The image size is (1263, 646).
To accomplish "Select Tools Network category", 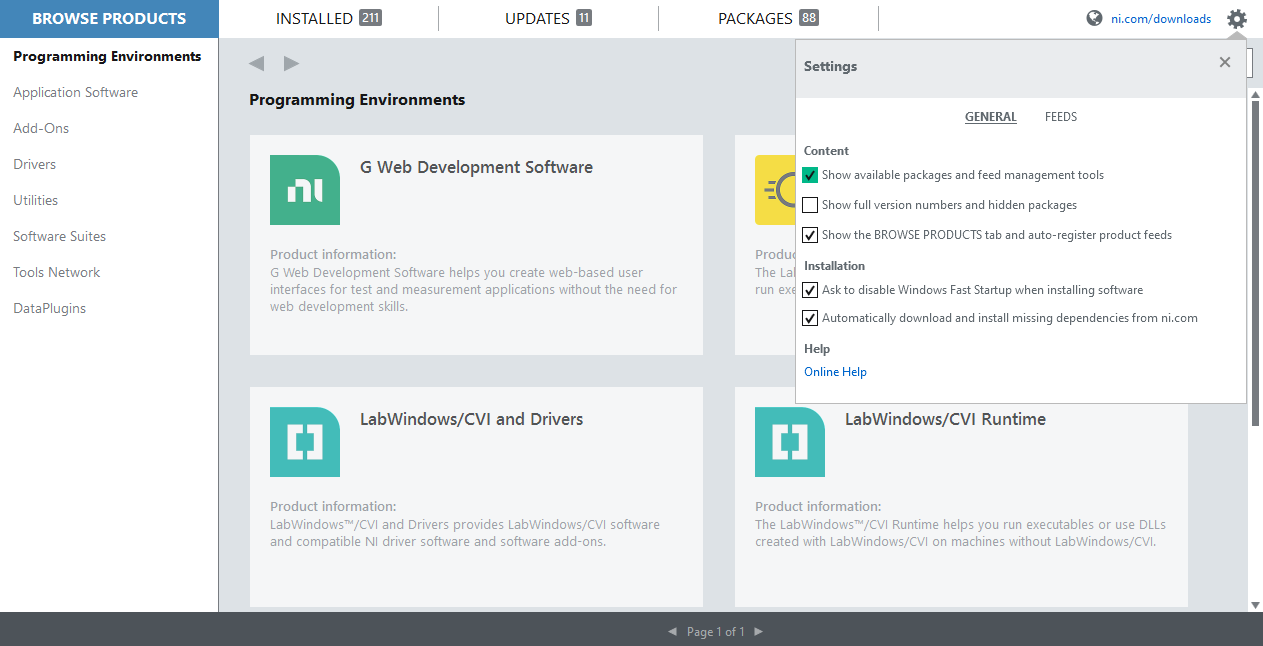I will point(57,273).
